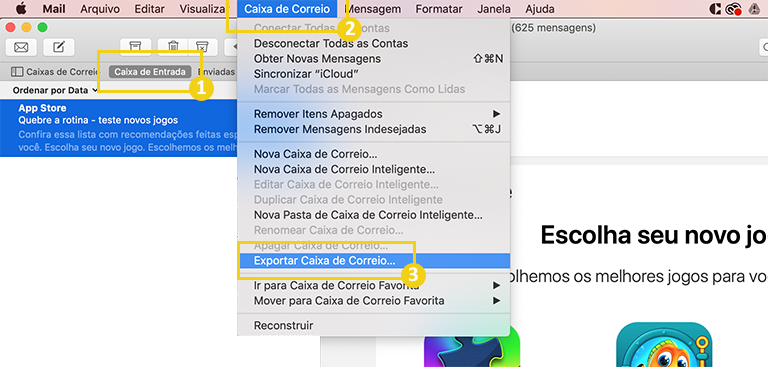The image size is (768, 367).
Task: Click the archive box toolbar icon
Action: coord(135,48)
